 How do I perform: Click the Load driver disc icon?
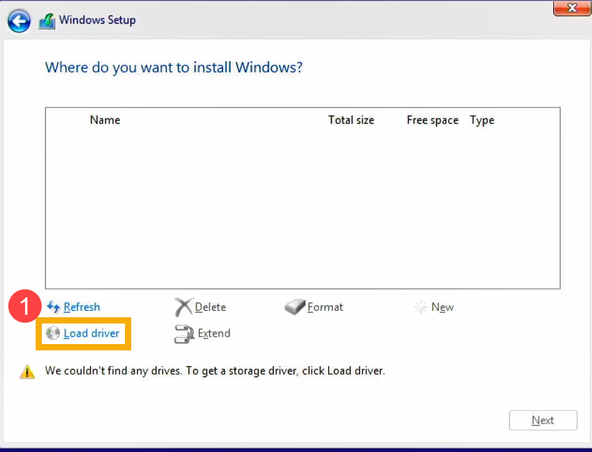click(x=52, y=333)
